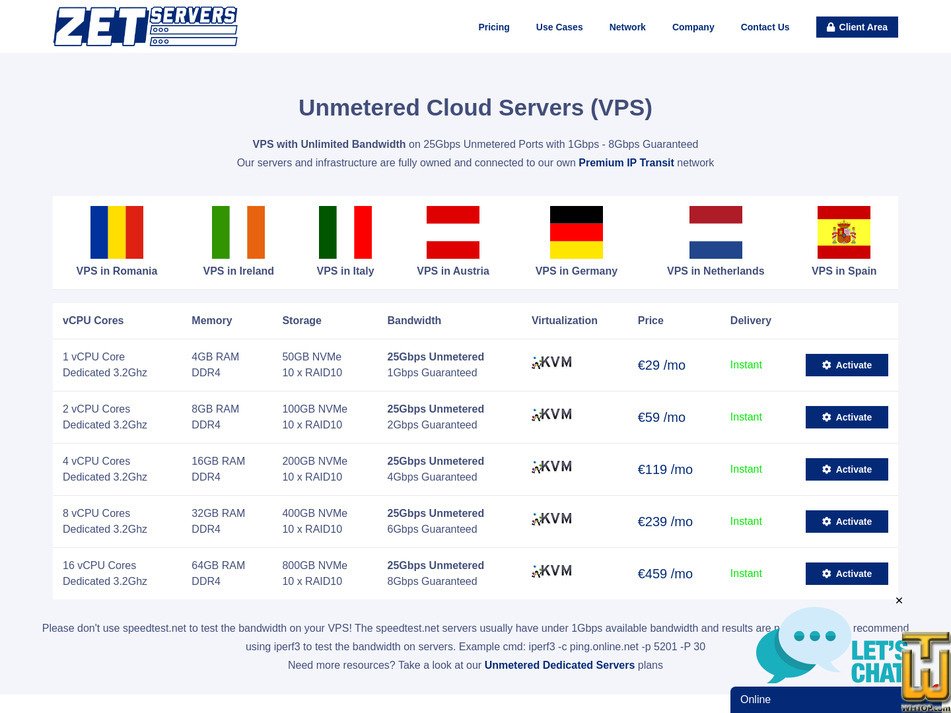Click KVM logo in 1 vCPU Core row
Viewport: 951px width, 713px height.
coord(551,363)
